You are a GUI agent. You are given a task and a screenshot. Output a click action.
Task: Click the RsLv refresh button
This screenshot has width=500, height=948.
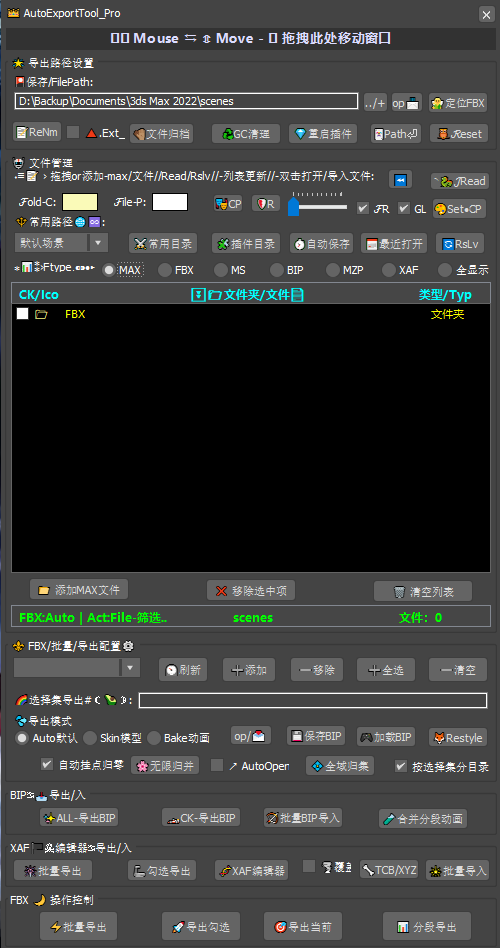click(460, 244)
